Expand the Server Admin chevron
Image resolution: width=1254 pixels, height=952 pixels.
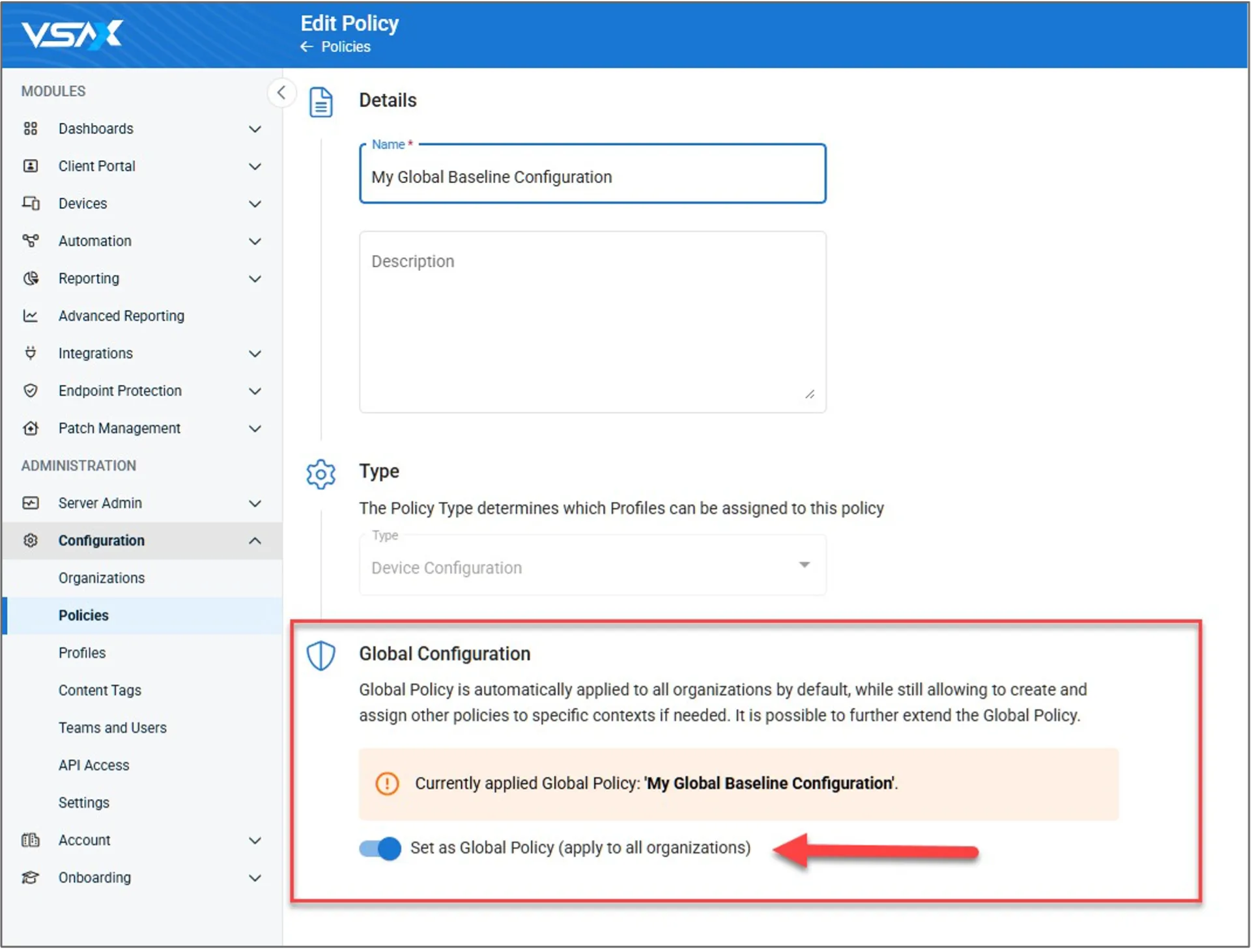point(255,503)
